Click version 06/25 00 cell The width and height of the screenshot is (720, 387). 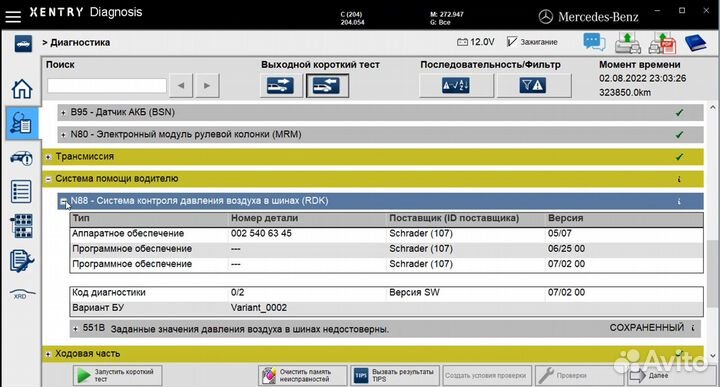566,248
